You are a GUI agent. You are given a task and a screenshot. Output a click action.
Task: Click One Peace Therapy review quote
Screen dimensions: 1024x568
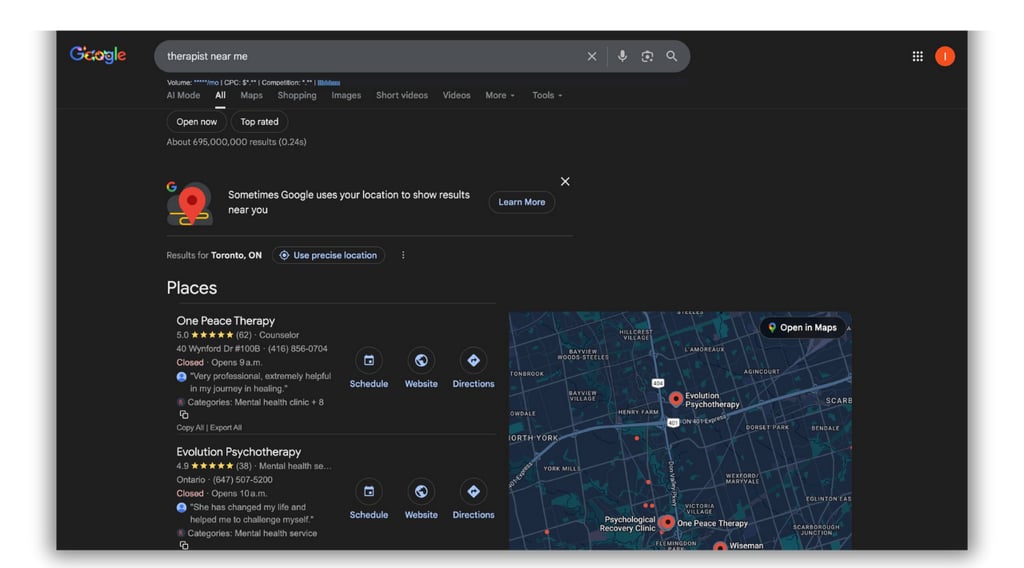(x=260, y=383)
